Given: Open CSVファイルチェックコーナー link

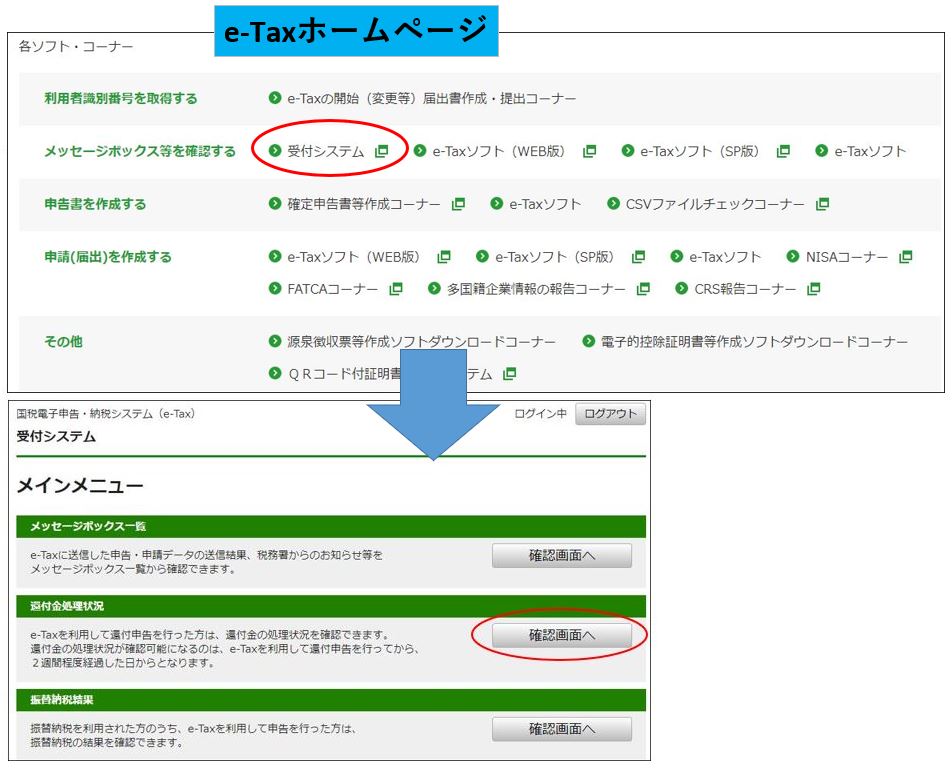Looking at the screenshot, I should (x=715, y=204).
